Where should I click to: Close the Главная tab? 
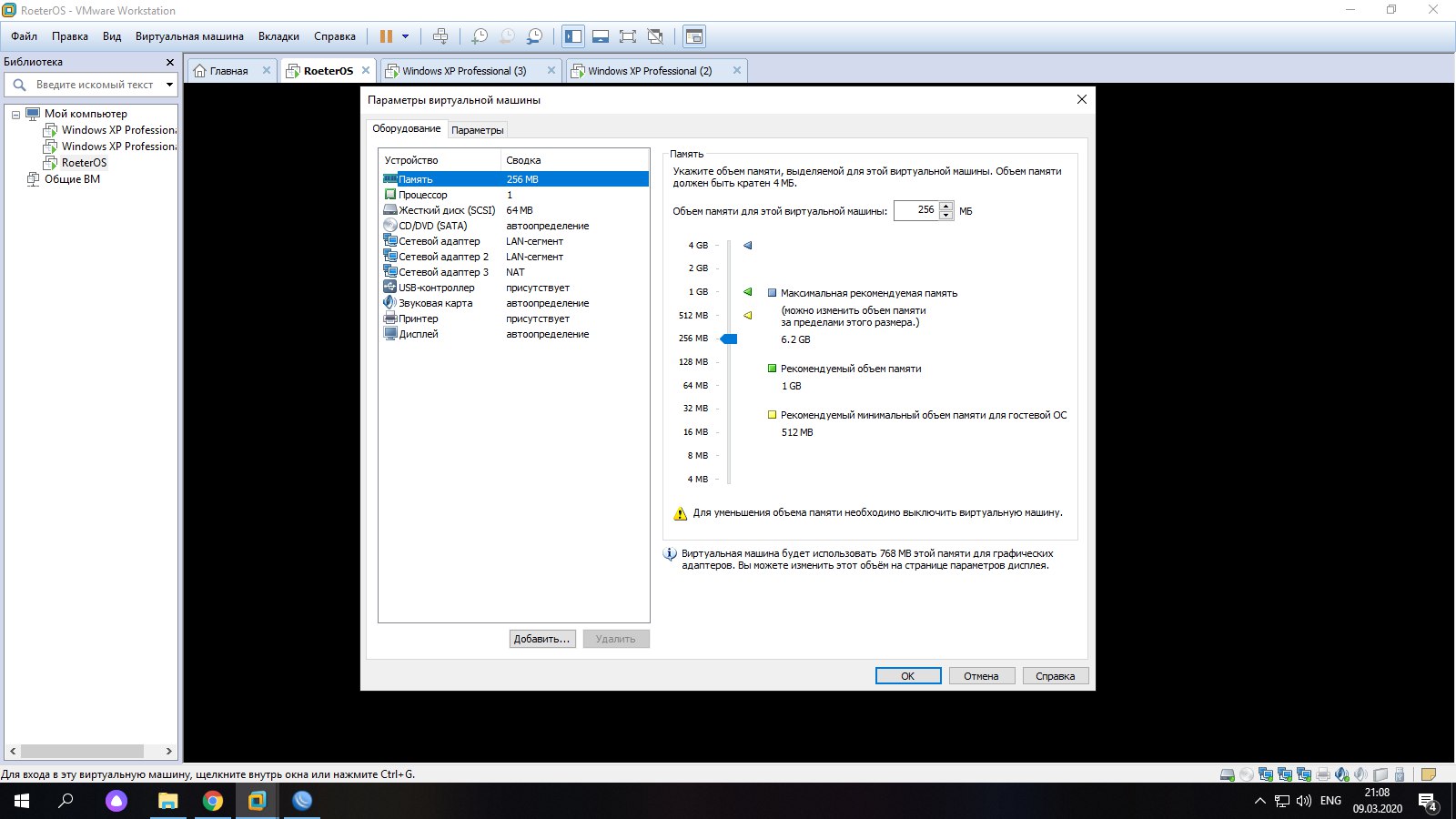click(x=267, y=70)
